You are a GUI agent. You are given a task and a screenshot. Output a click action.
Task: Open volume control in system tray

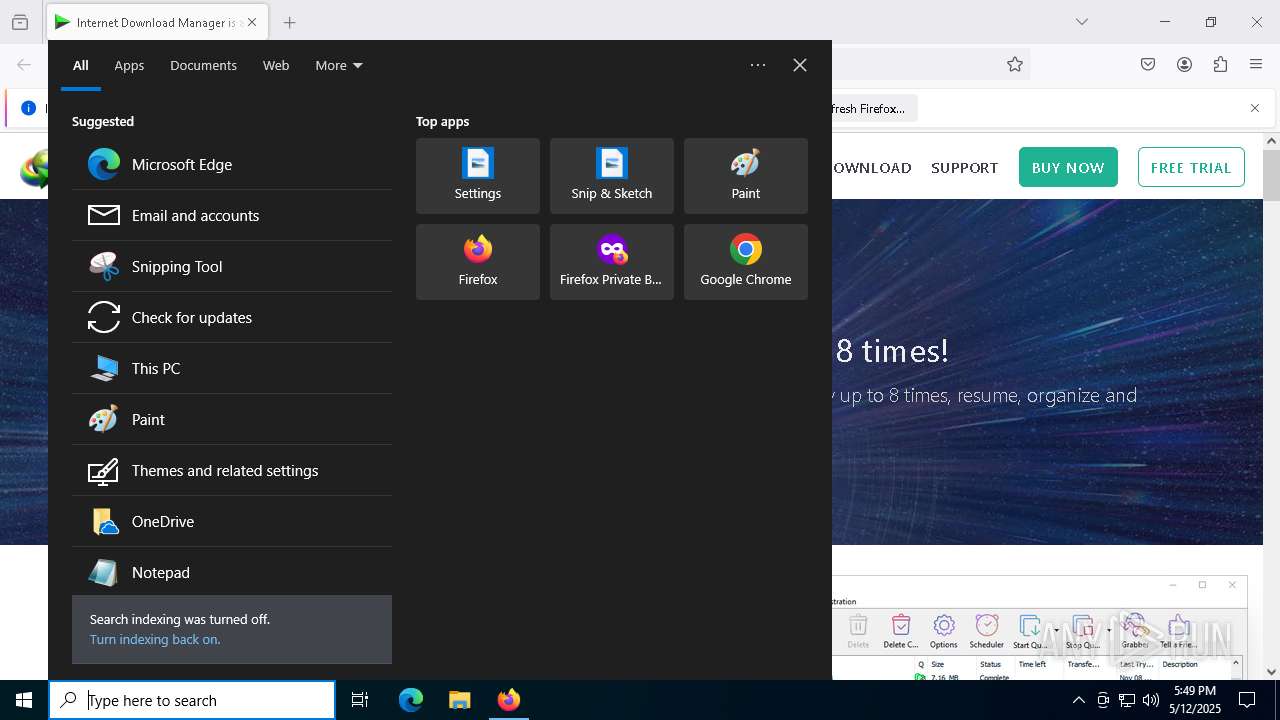tap(1151, 700)
